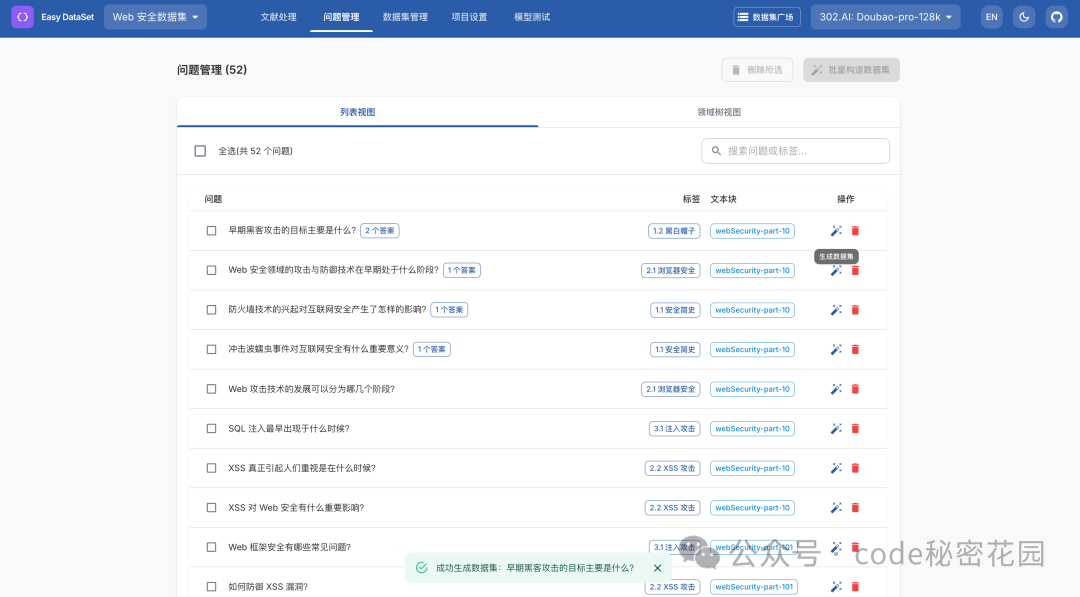
Task: Delete the XSS 对 Web 安全 question row
Action: click(x=855, y=507)
